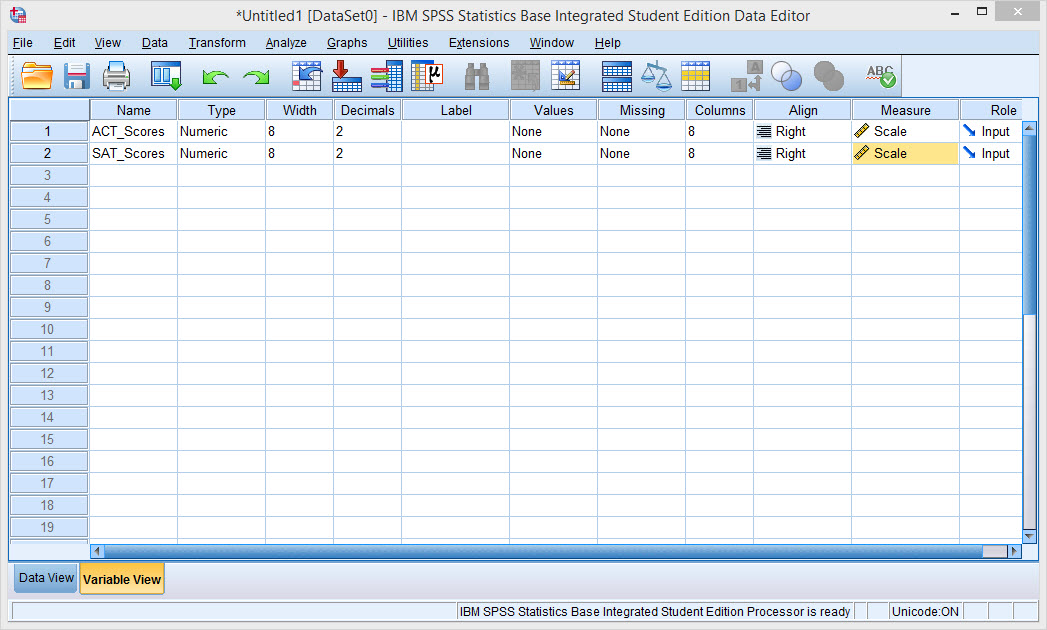Recall recently used dialogs icon
This screenshot has width=1047, height=630.
tap(166, 75)
